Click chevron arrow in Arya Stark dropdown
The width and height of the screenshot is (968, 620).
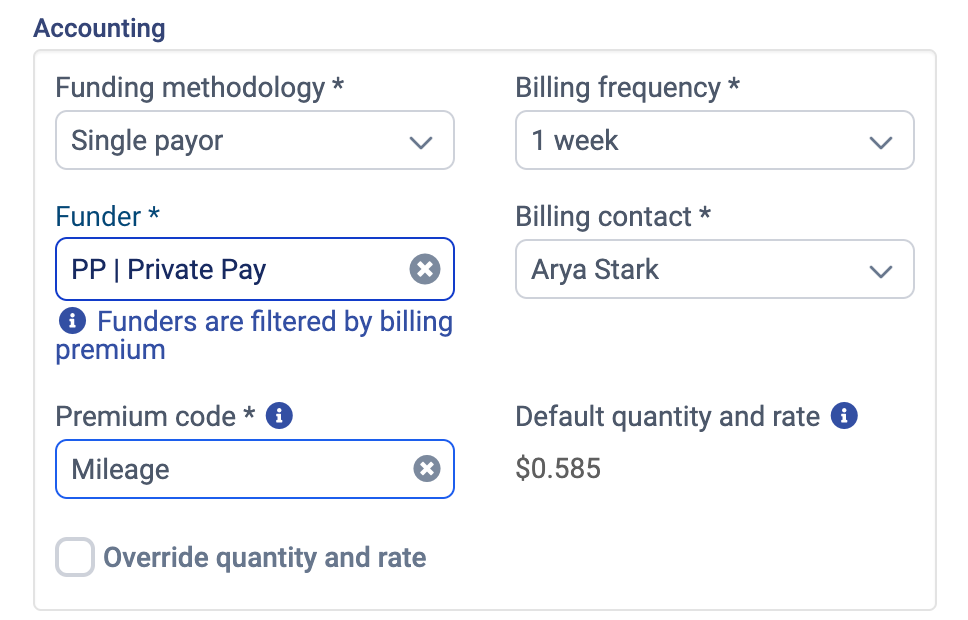(x=881, y=271)
